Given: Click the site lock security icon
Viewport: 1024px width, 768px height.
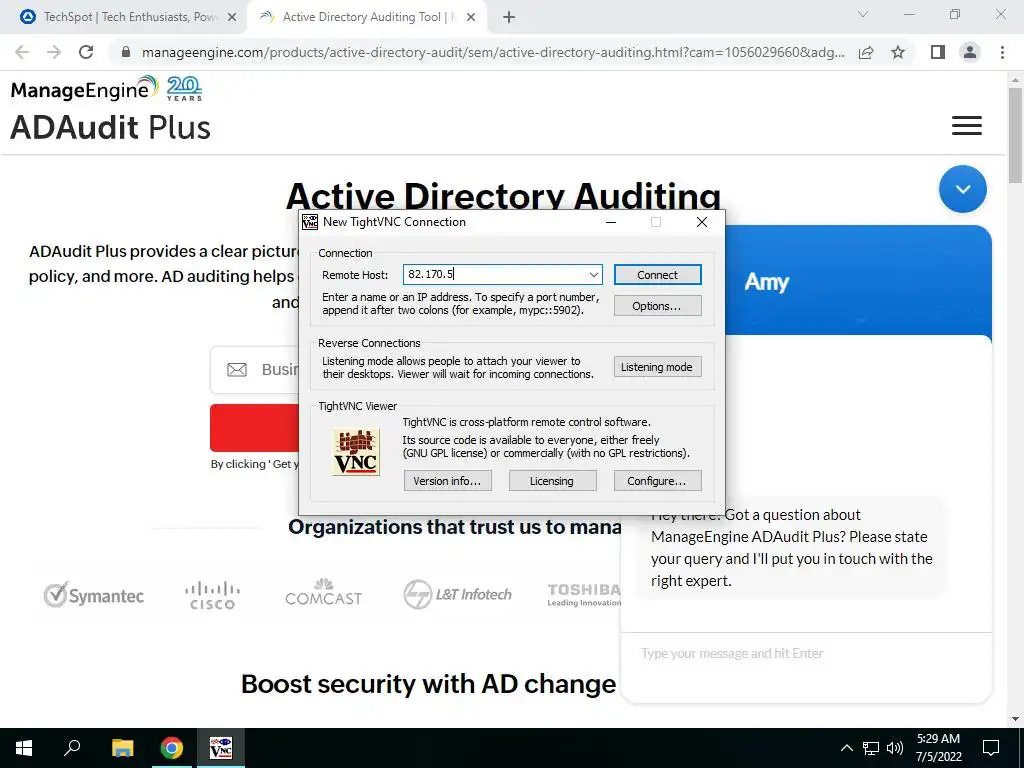Looking at the screenshot, I should [126, 52].
